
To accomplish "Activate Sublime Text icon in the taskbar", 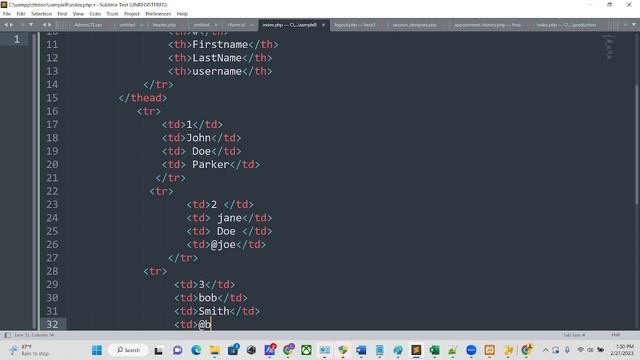I will [x=416, y=350].
